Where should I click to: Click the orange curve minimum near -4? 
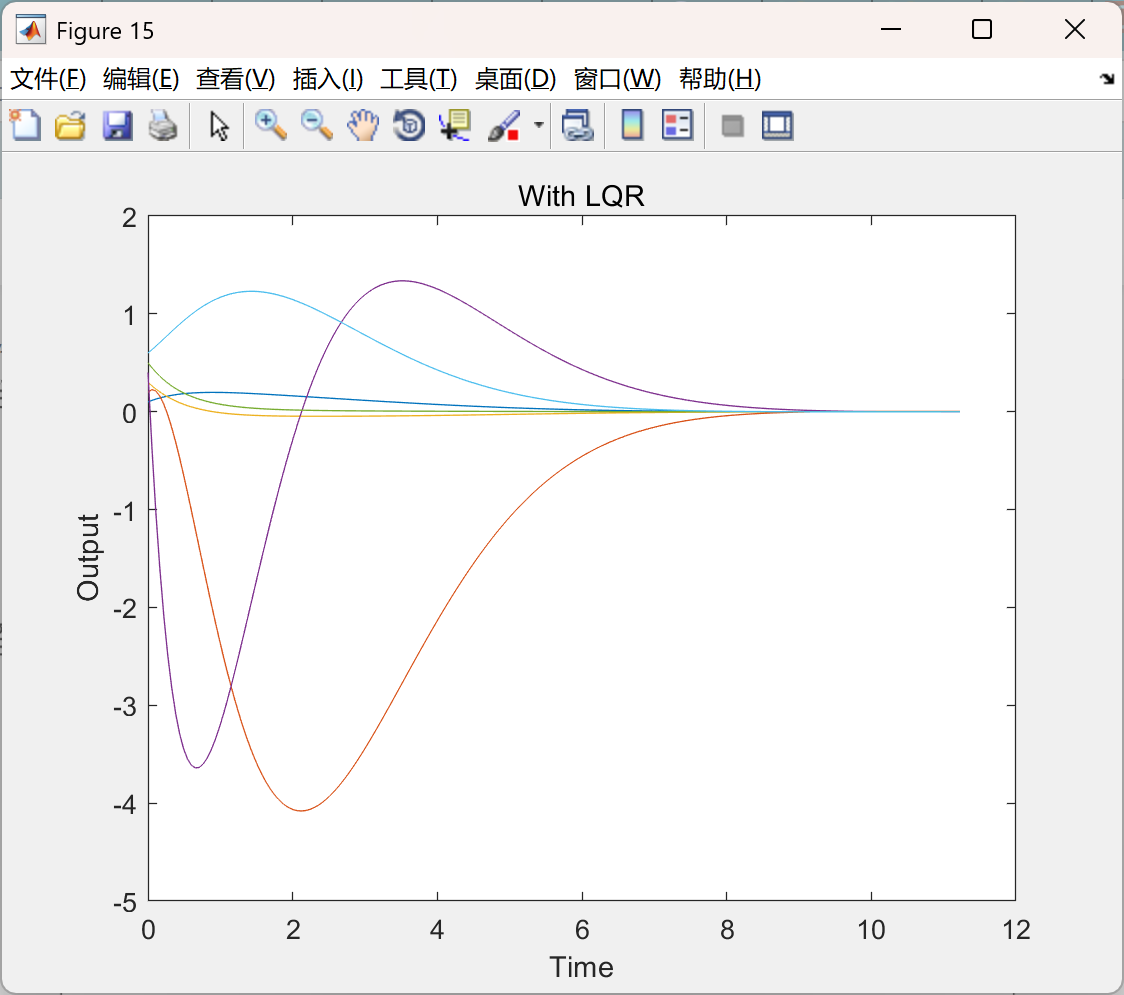(x=302, y=810)
